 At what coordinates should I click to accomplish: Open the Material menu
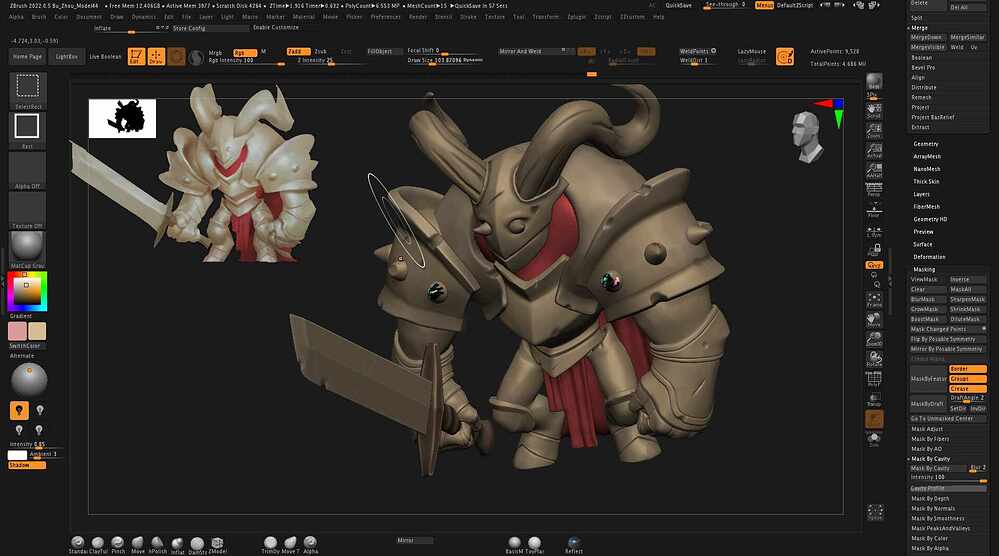(303, 17)
